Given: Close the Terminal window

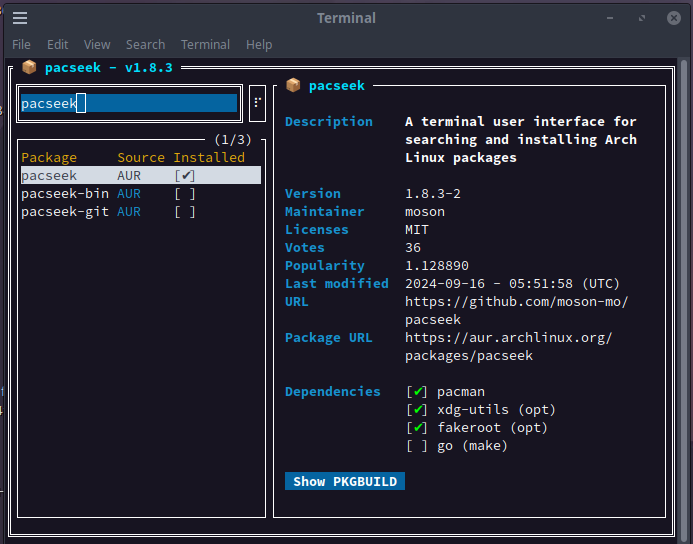Looking at the screenshot, I should (674, 18).
